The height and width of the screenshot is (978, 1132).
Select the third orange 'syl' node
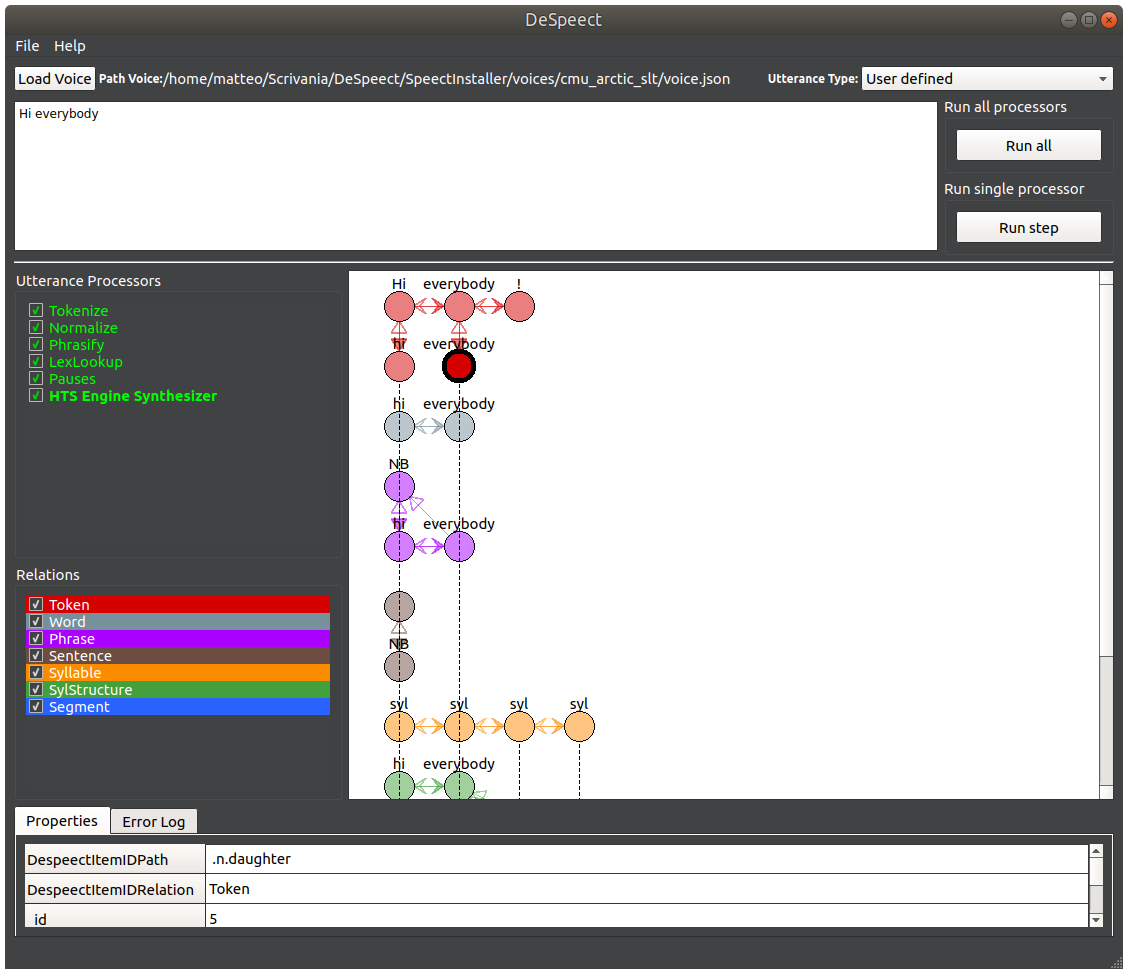(x=519, y=726)
